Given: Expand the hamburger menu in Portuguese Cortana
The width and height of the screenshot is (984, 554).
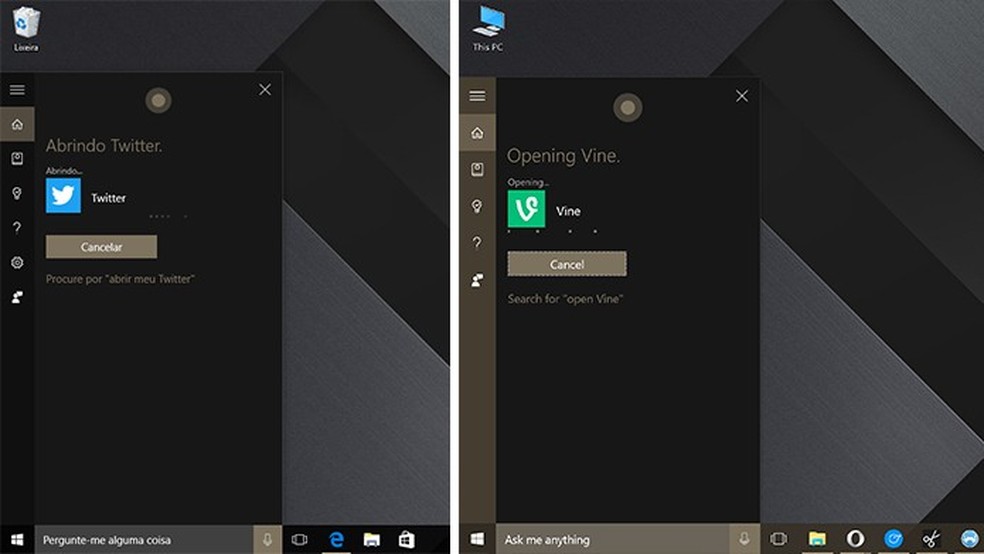Looking at the screenshot, I should 17,90.
